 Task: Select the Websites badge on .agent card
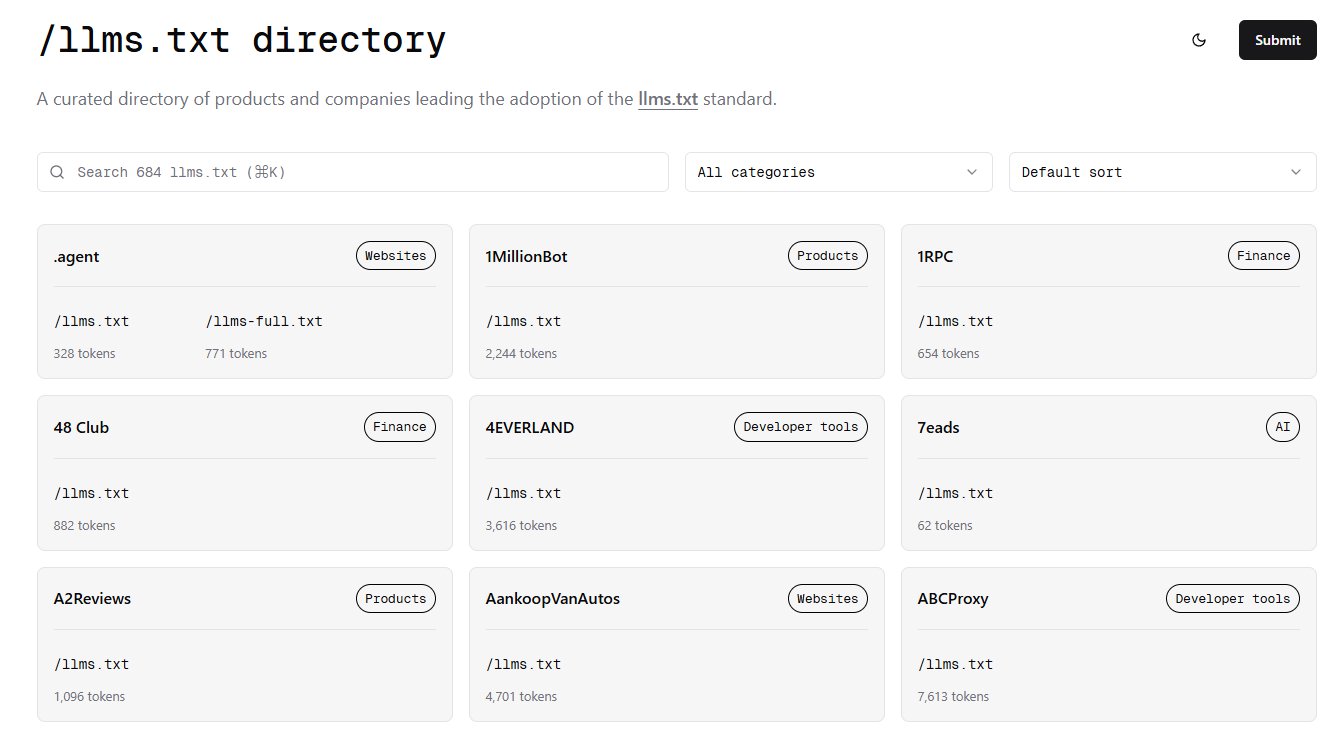point(395,255)
